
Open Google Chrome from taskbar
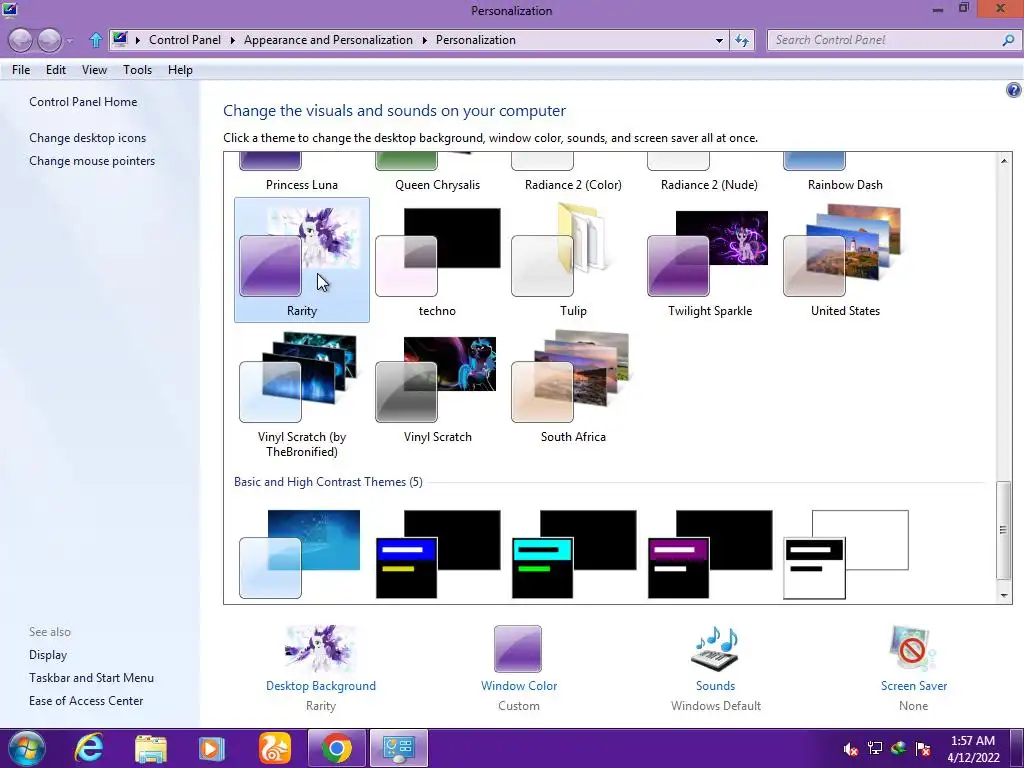[x=336, y=748]
